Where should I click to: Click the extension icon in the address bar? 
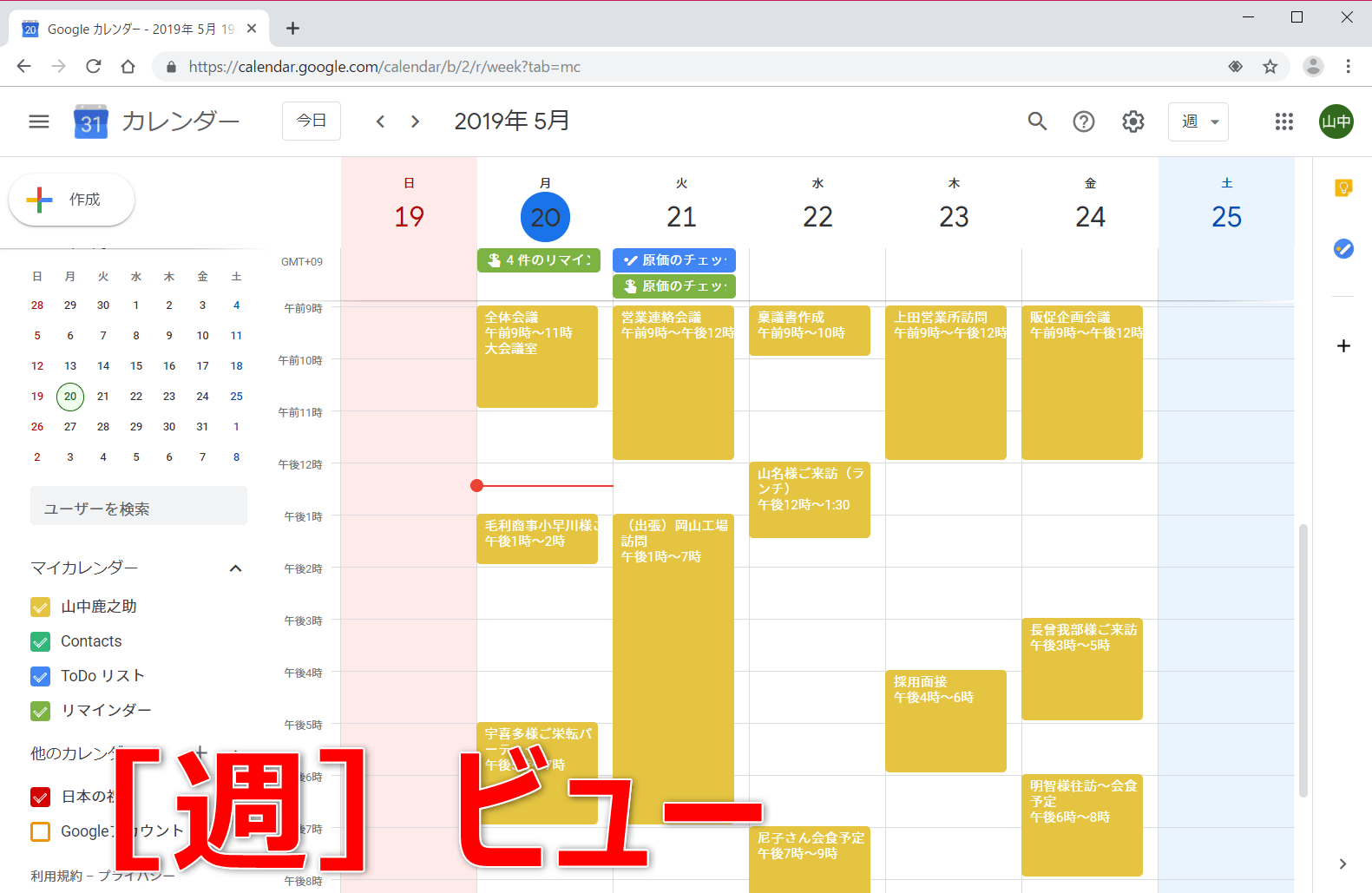[x=1236, y=67]
